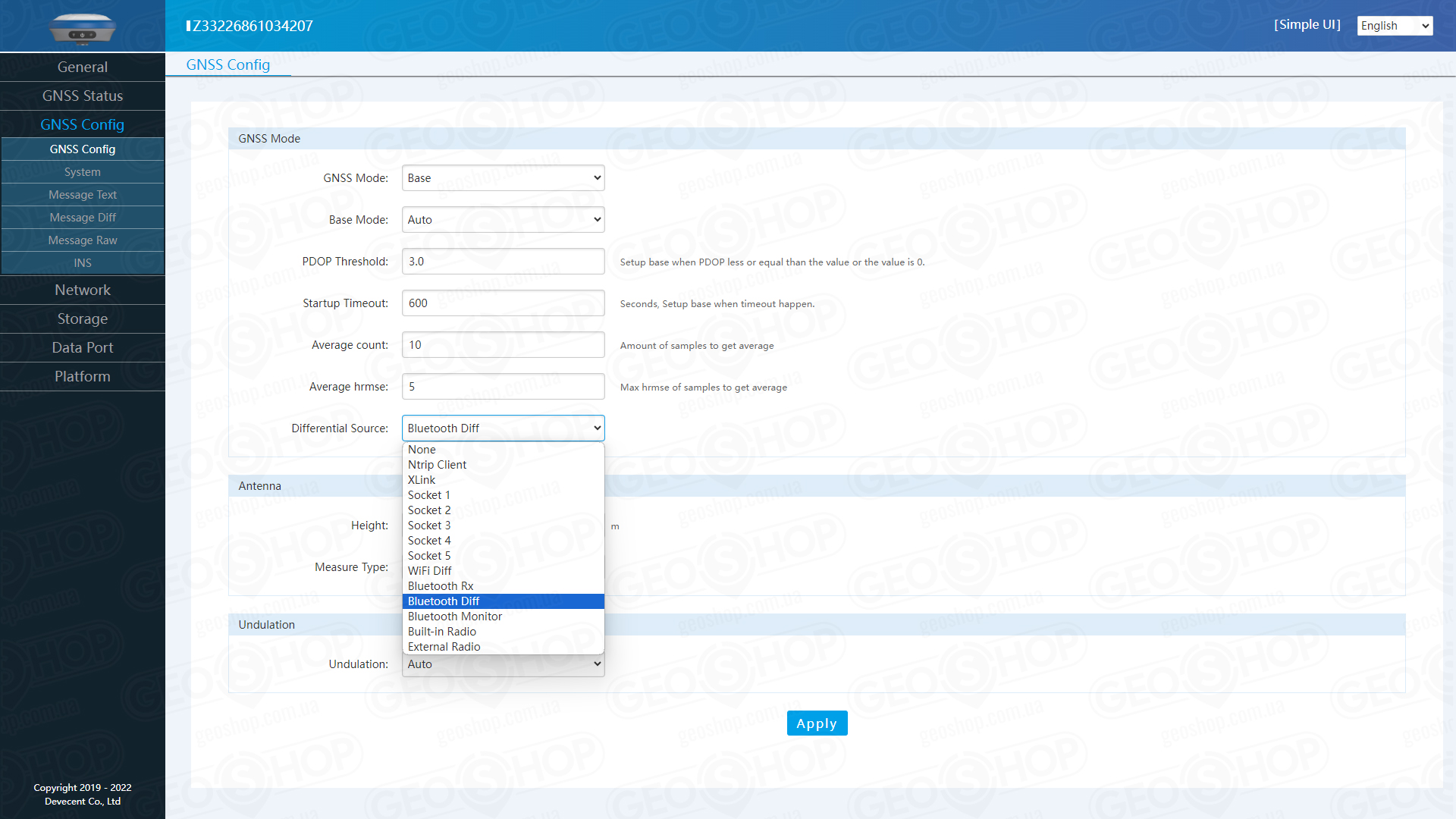Image resolution: width=1456 pixels, height=819 pixels.
Task: Click the Startup Timeout input field
Action: point(503,303)
